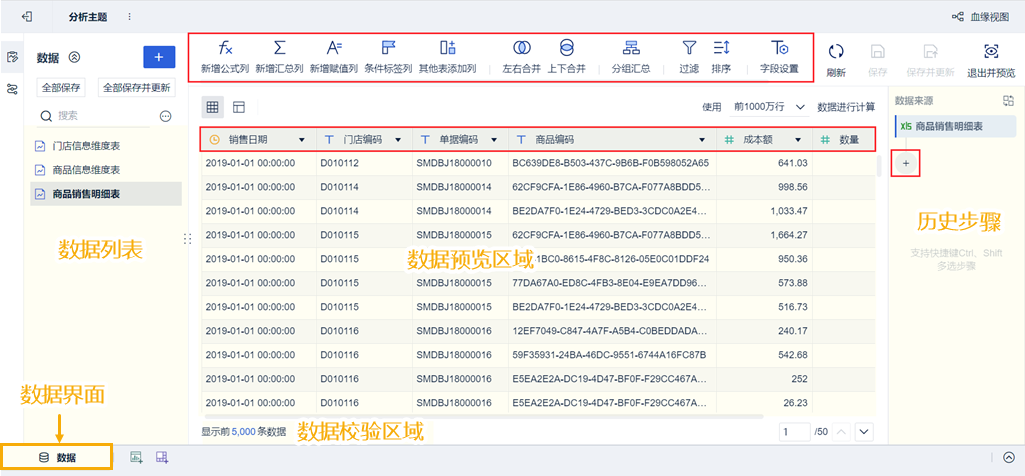Click the exit arrow icon beside 分析主题
This screenshot has width=1025, height=476.
(27, 16)
